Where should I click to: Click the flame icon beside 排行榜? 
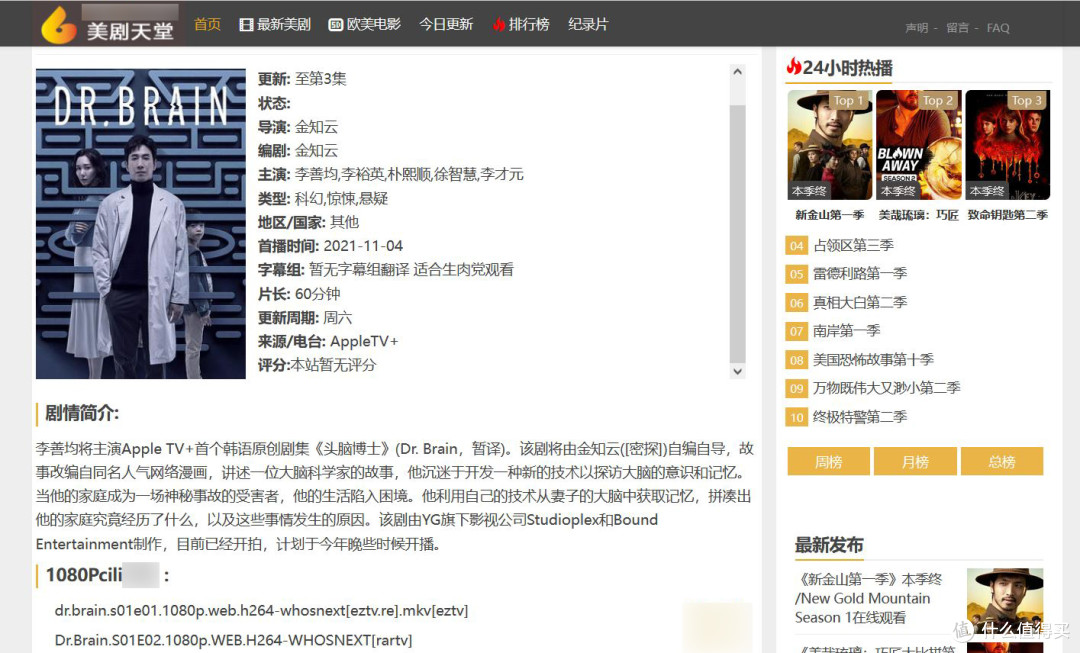499,25
